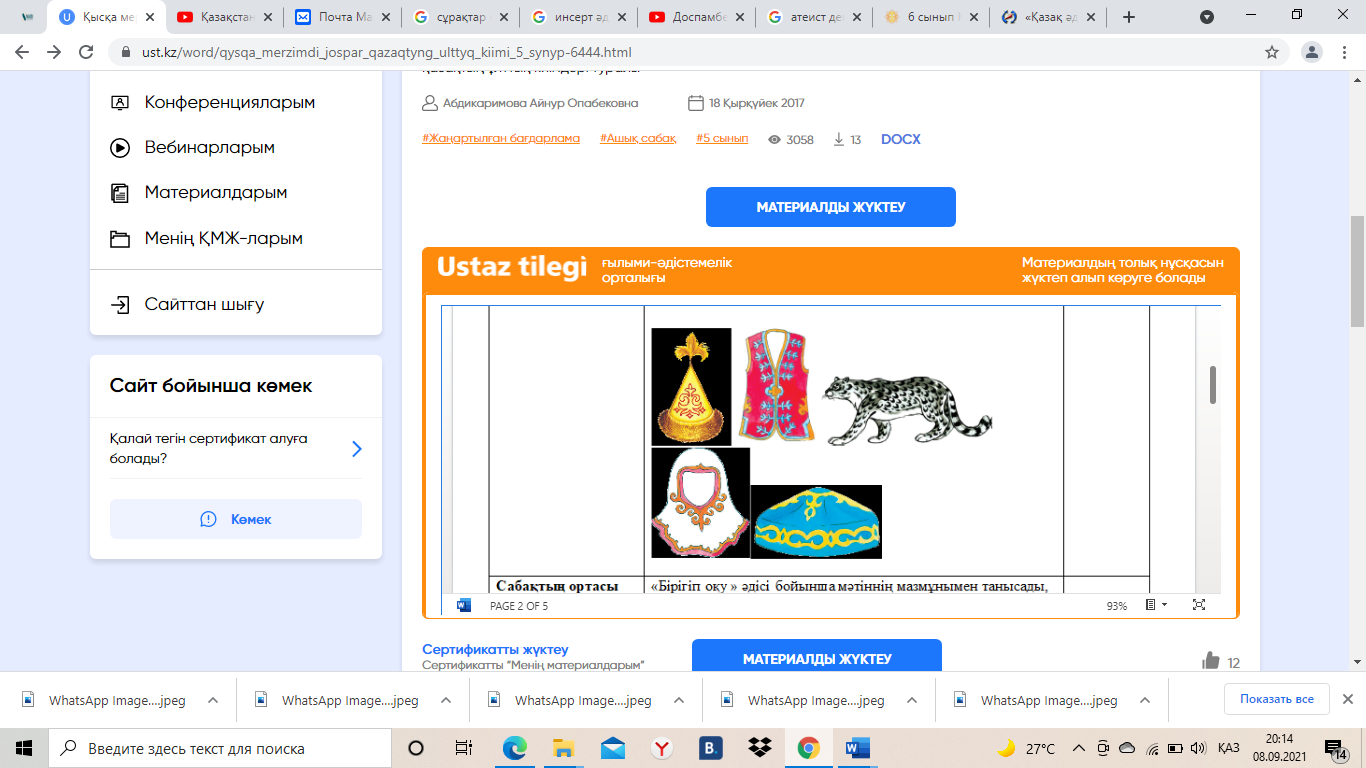Click the browser page vertical scrollbar
Viewport: 1366px width, 768px height.
1357,271
